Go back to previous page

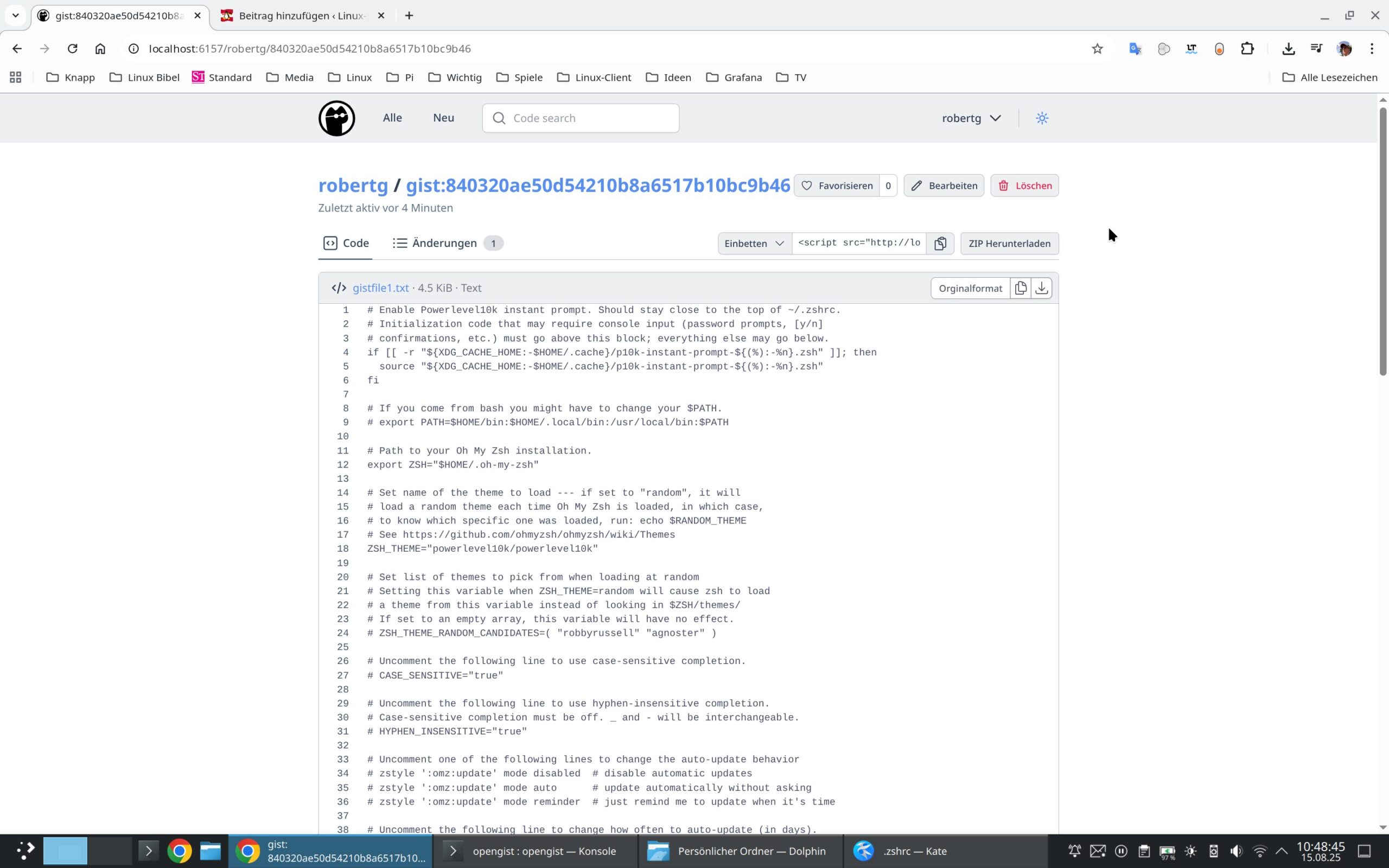[x=17, y=49]
